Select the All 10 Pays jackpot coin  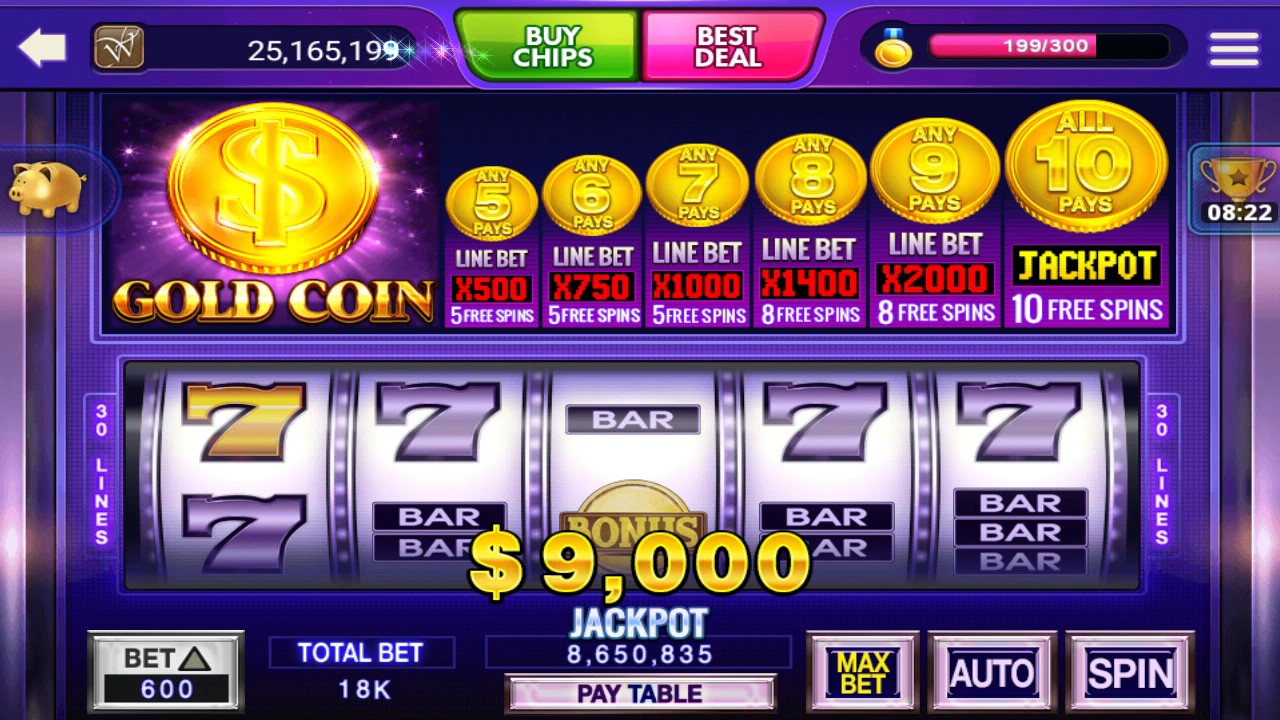pyautogui.click(x=1086, y=166)
